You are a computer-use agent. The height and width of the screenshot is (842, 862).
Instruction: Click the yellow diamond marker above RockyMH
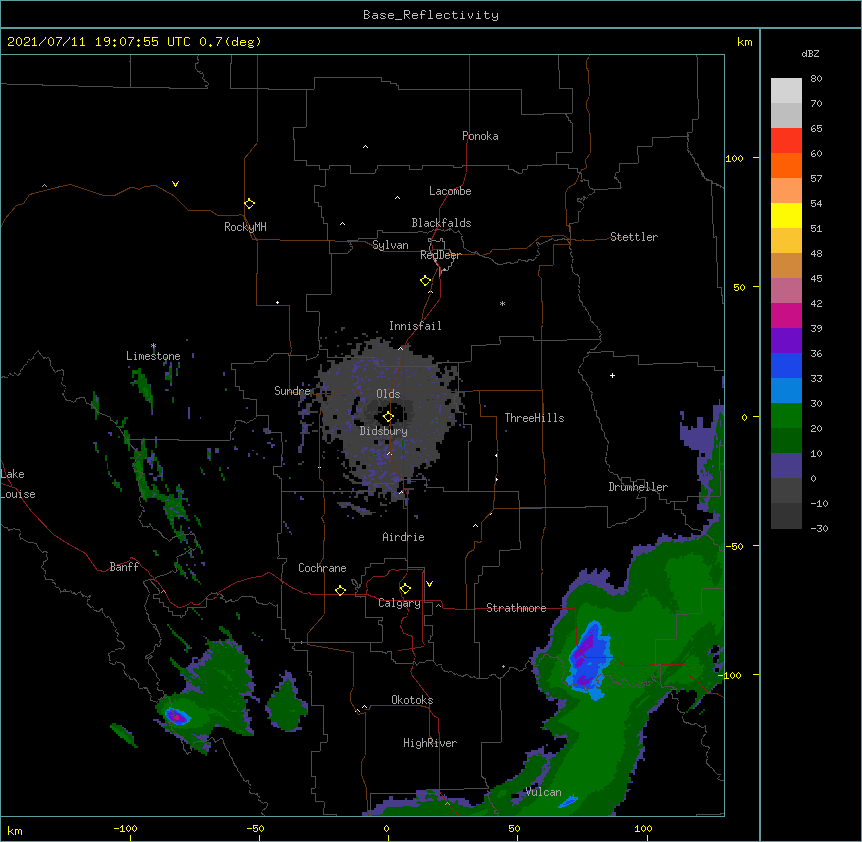click(x=249, y=203)
